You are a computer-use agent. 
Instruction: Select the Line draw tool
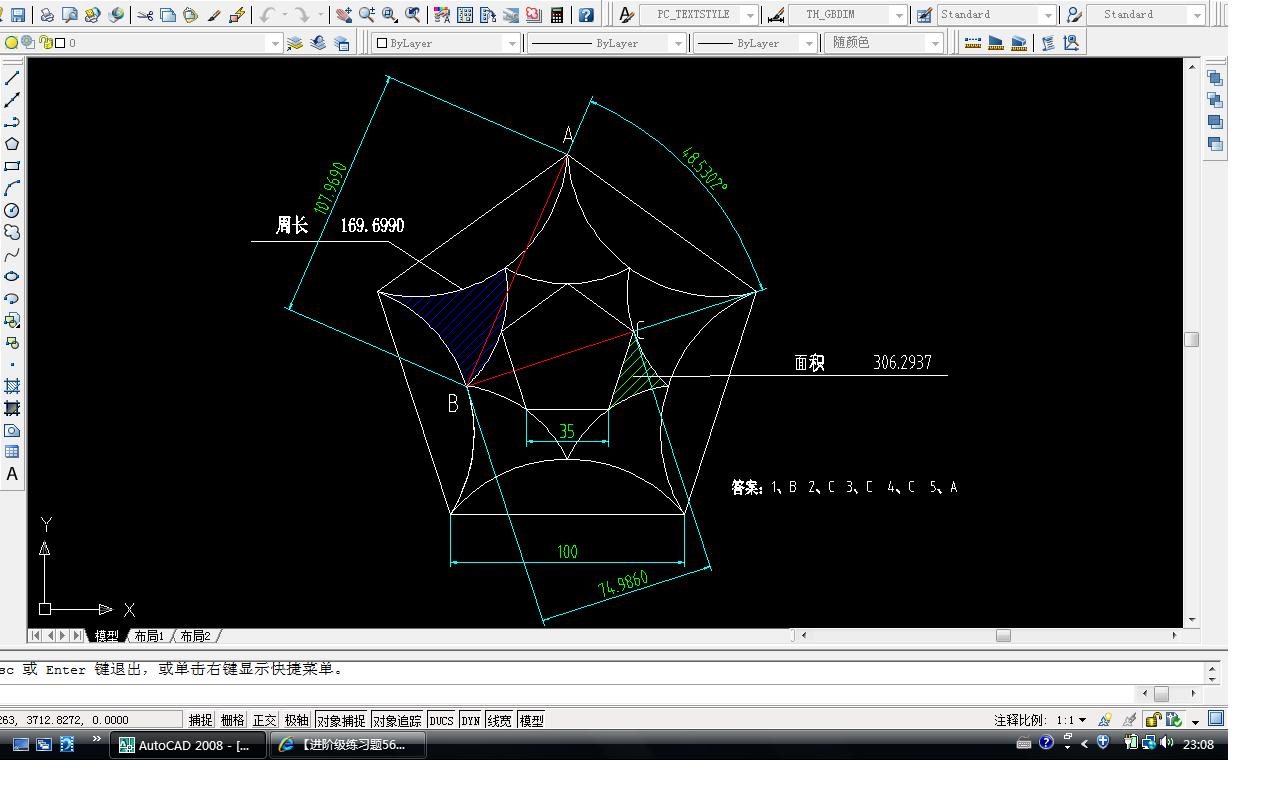point(12,77)
